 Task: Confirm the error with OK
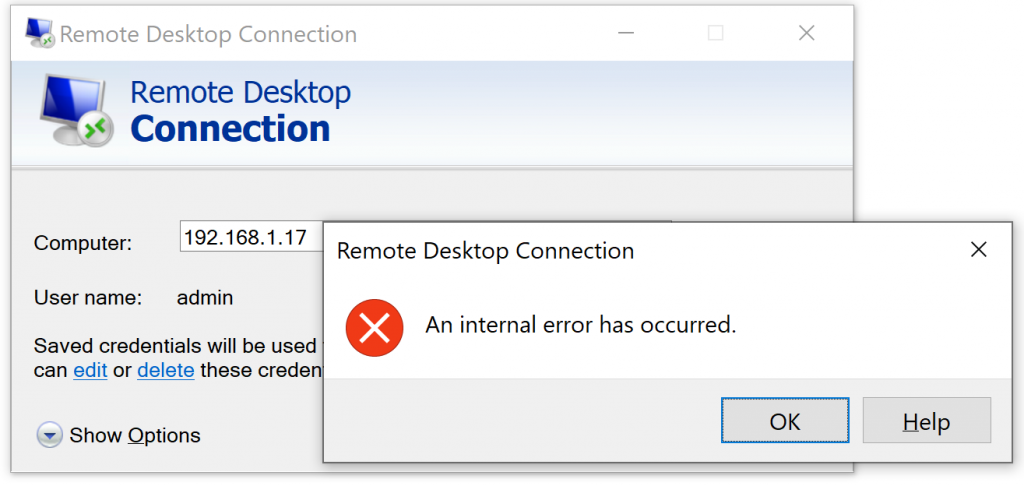click(785, 421)
